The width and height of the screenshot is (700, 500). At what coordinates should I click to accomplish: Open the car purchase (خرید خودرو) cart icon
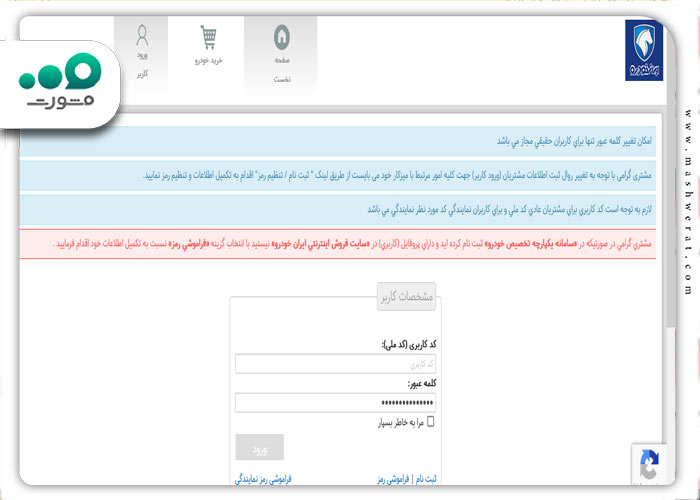(x=208, y=38)
